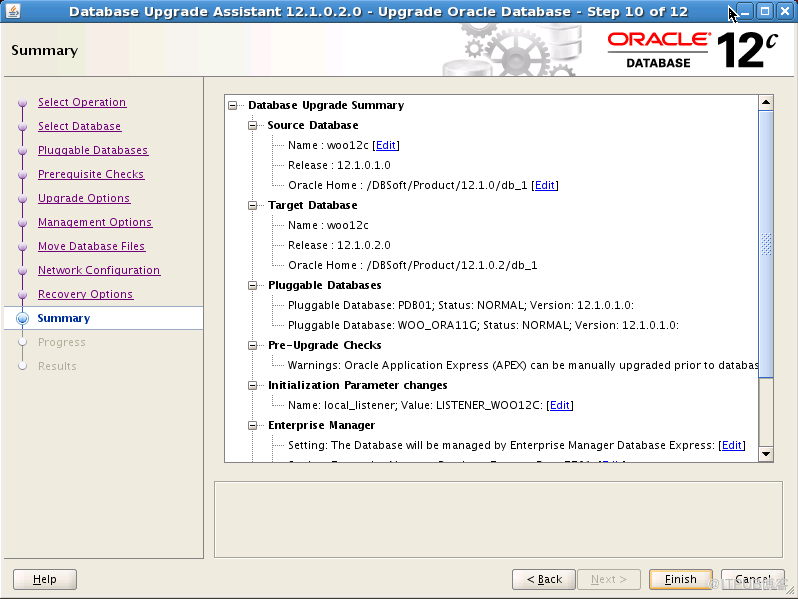Edit the Enterprise Manager Database Express setting
The width and height of the screenshot is (798, 599).
coord(732,445)
